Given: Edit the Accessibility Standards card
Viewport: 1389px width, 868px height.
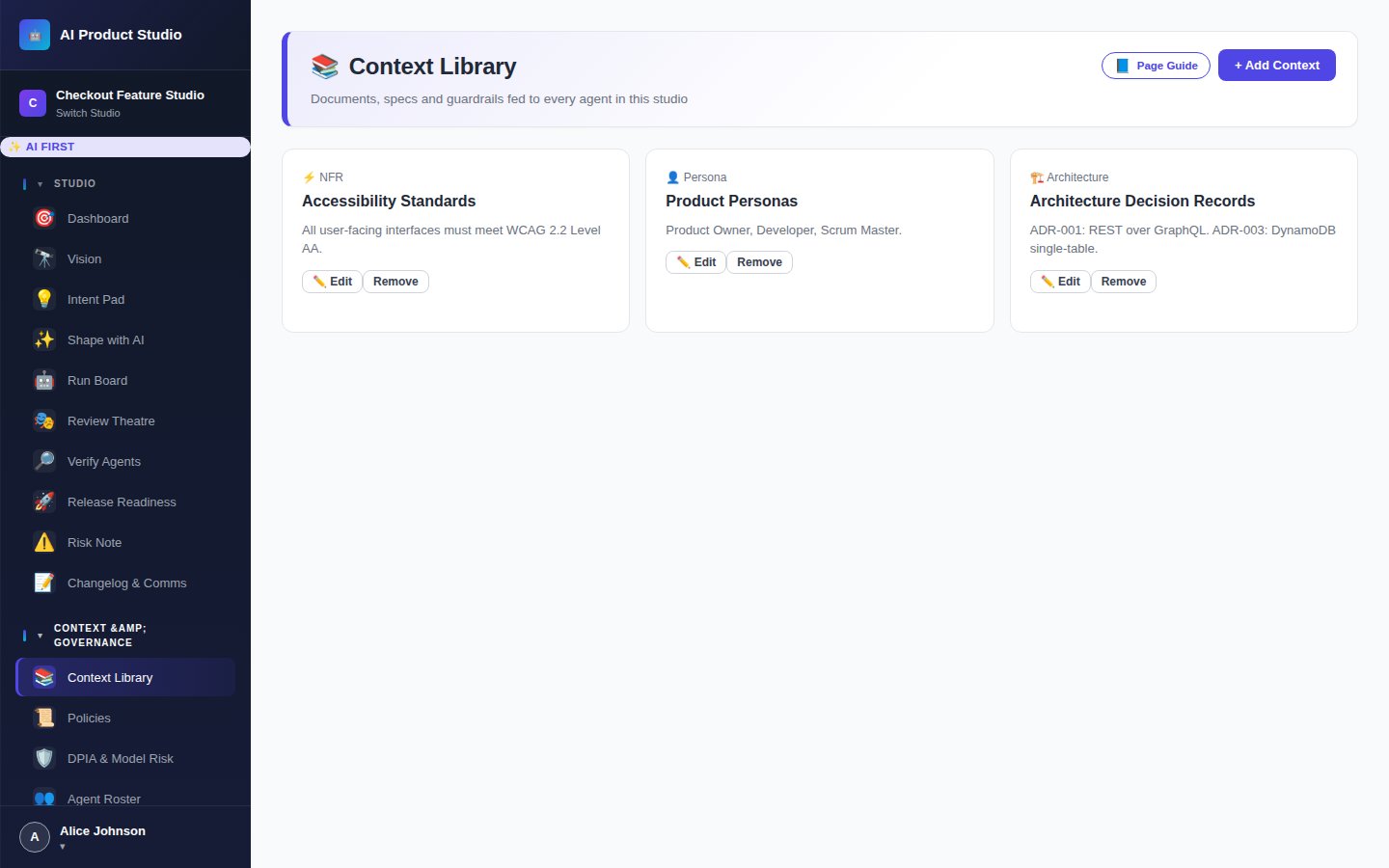Looking at the screenshot, I should (332, 282).
